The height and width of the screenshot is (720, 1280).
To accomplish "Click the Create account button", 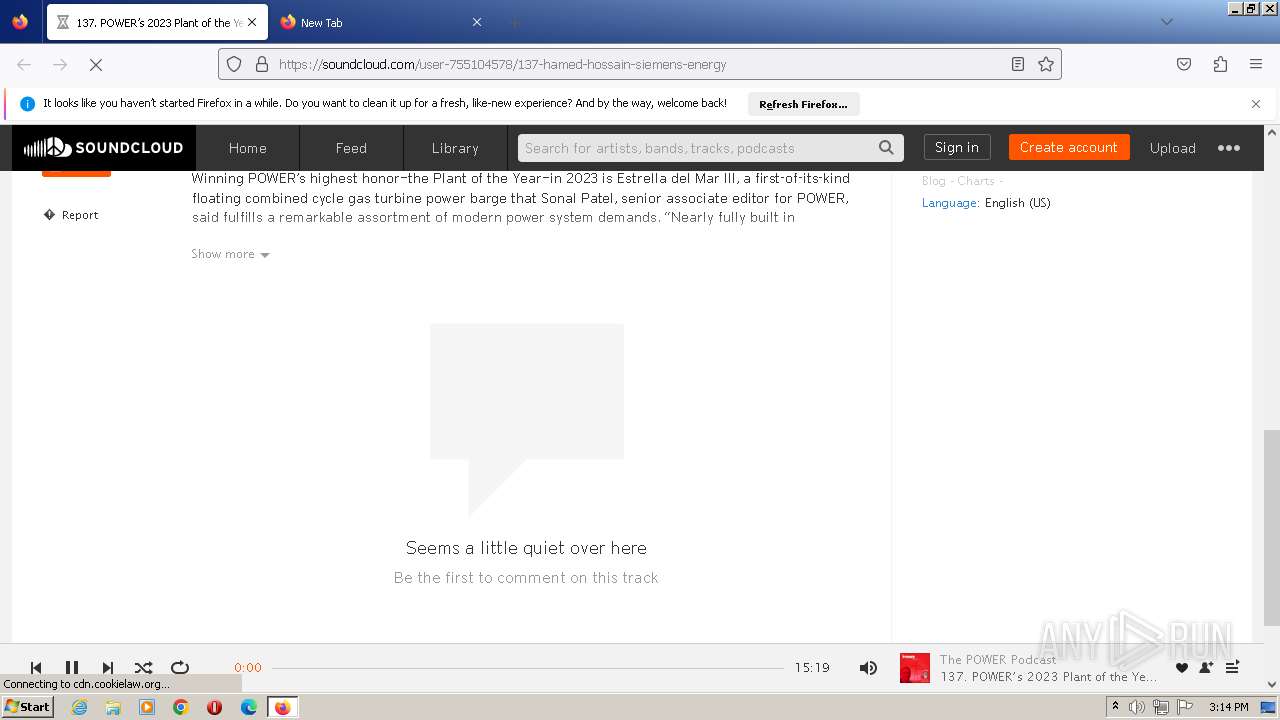I will [1069, 147].
